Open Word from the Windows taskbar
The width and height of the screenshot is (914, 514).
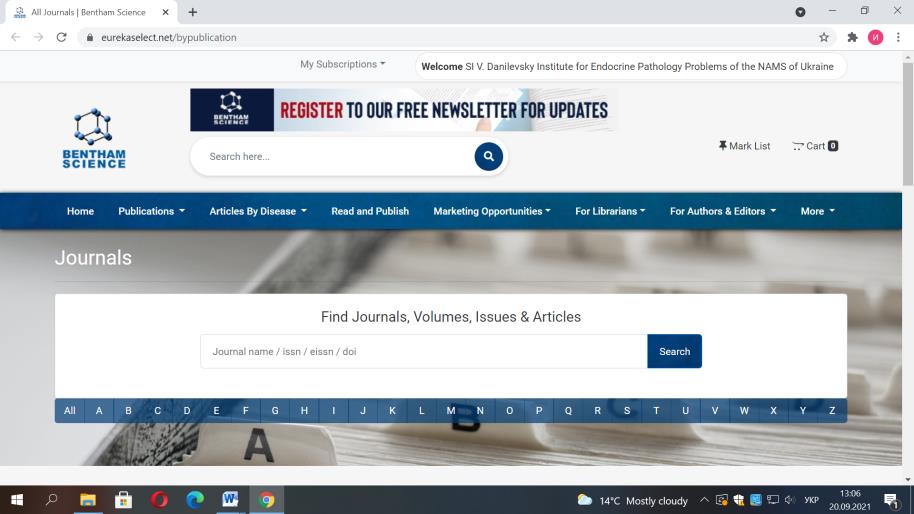point(230,500)
